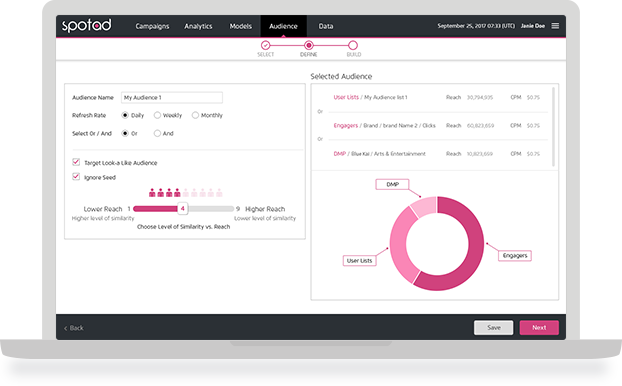The image size is (622, 386).
Task: Open the Campaigns tab
Action: 152,26
